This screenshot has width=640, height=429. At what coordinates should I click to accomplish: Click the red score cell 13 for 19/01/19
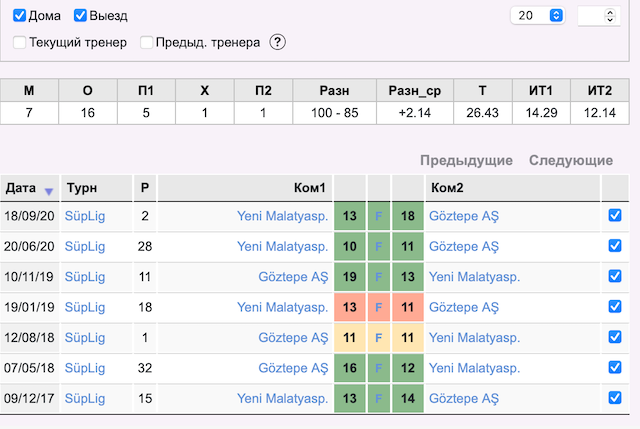pos(349,307)
